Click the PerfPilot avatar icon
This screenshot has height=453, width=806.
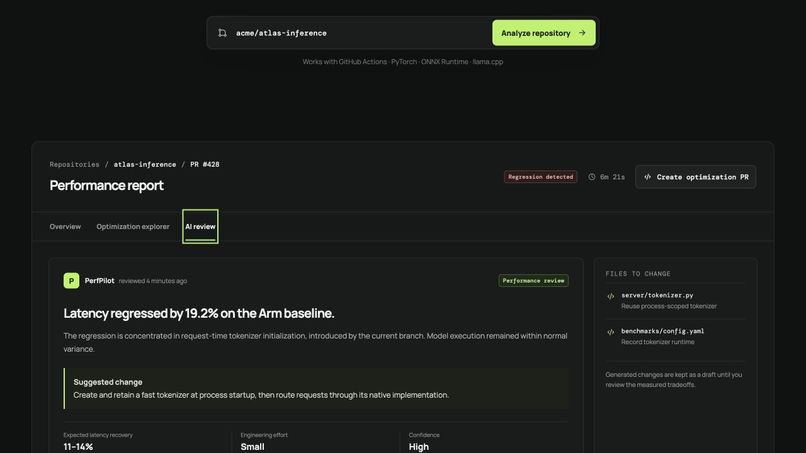(71, 281)
